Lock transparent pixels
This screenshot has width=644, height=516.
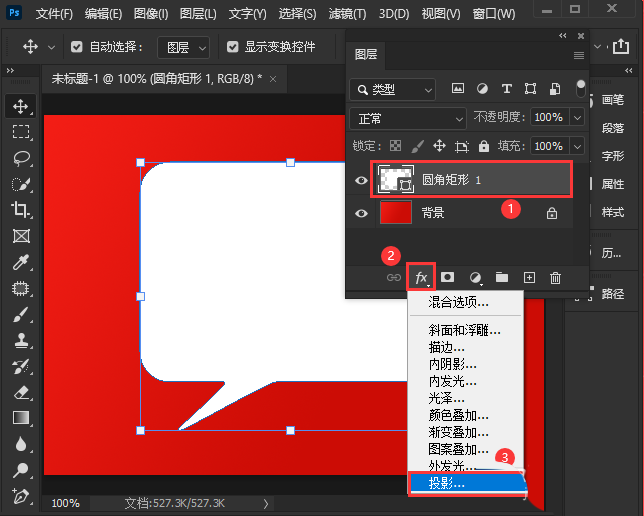pyautogui.click(x=396, y=145)
